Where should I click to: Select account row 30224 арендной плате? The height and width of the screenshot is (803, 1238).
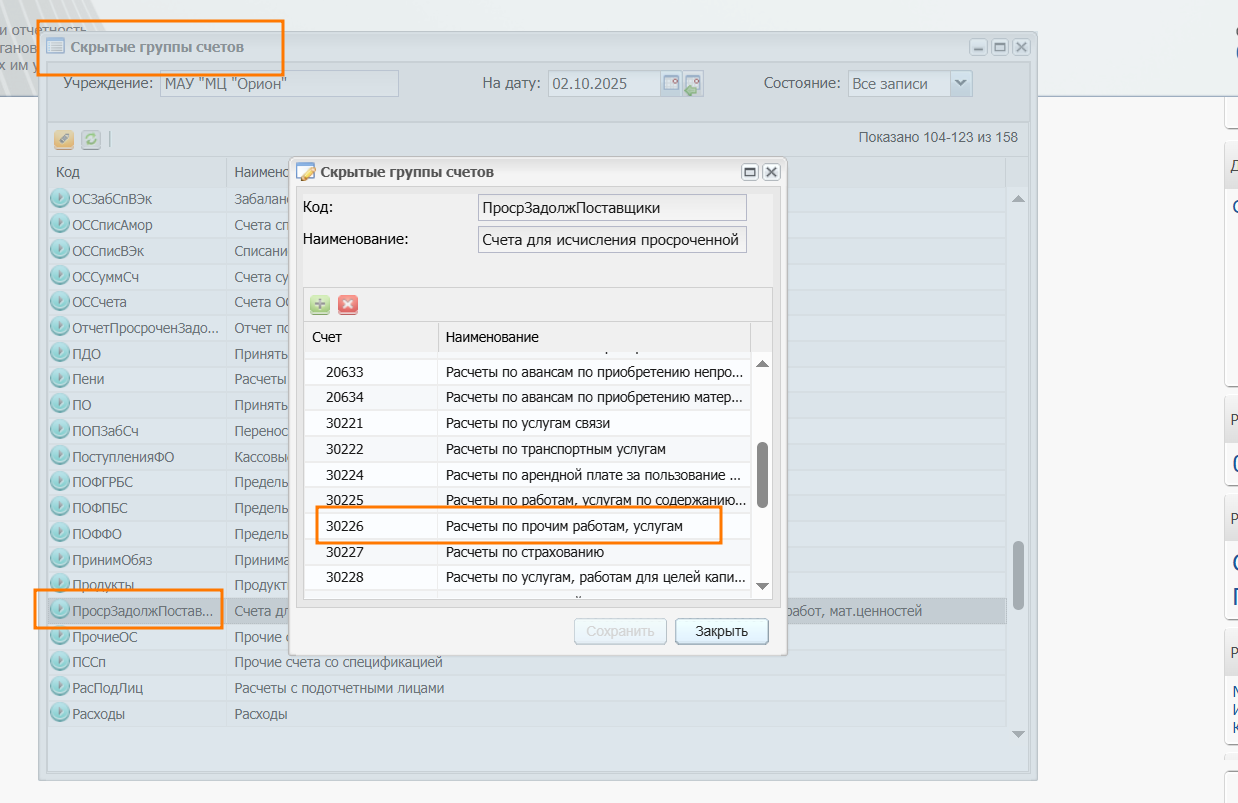point(527,475)
